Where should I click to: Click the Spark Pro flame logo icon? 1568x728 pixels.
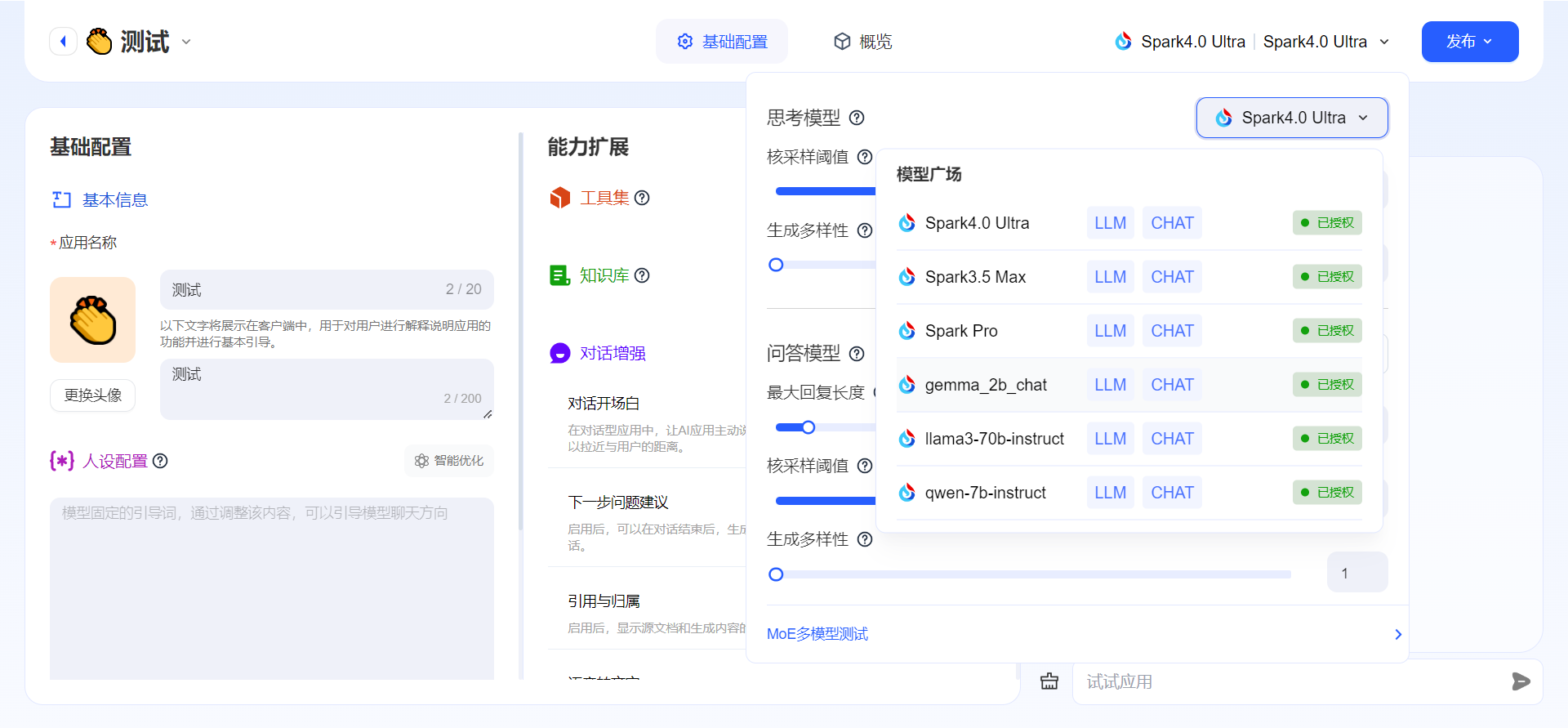click(x=906, y=331)
